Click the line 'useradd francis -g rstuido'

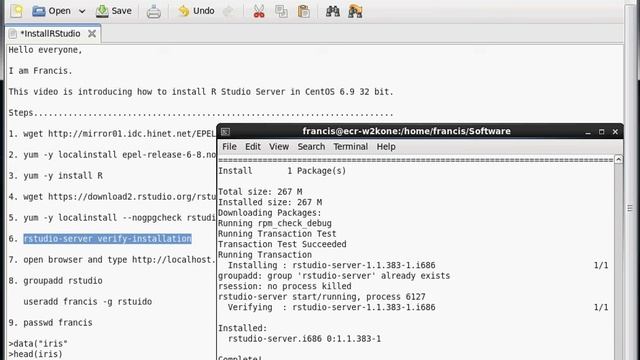tap(88, 302)
